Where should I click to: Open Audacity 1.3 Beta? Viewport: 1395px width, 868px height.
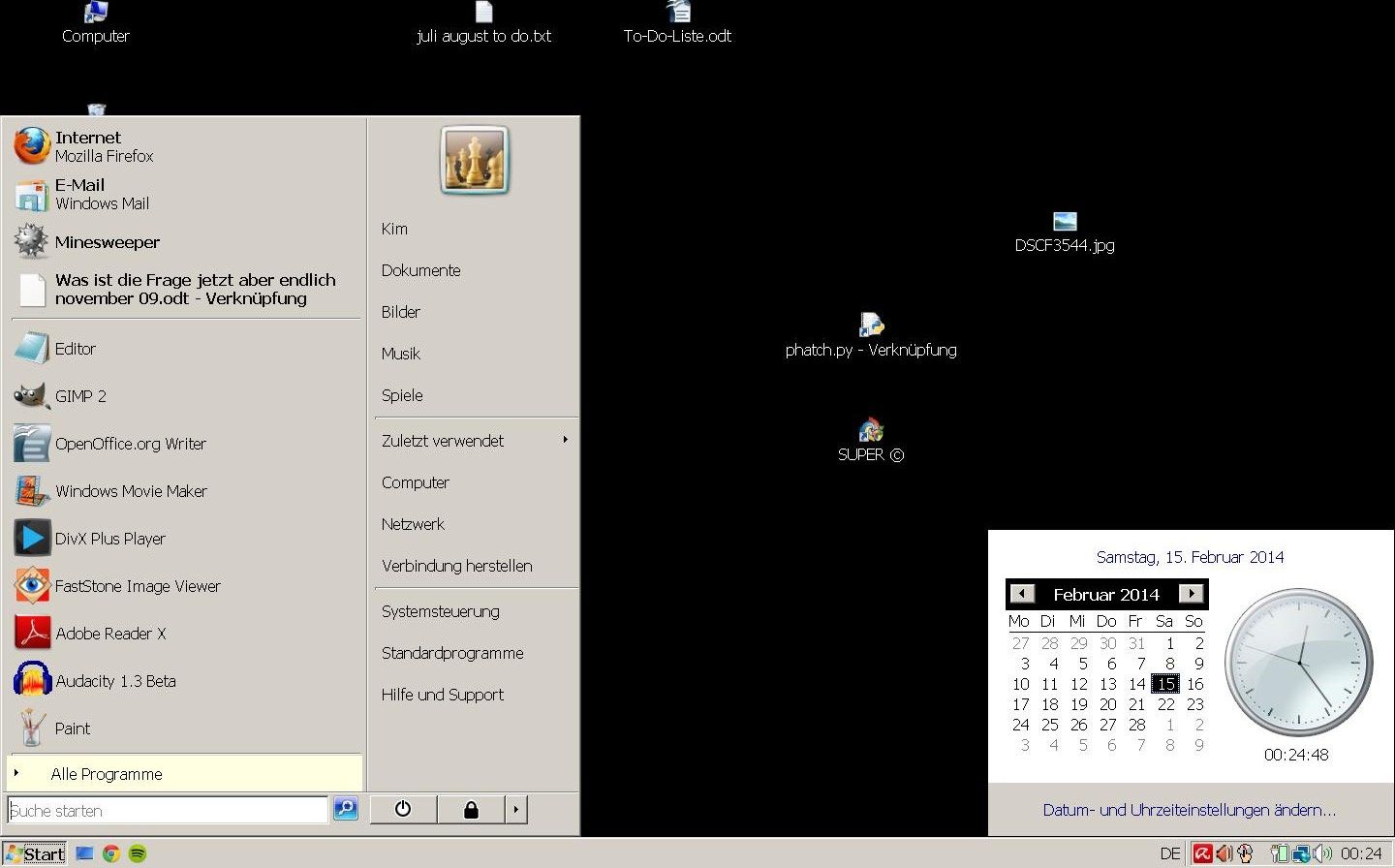(114, 681)
